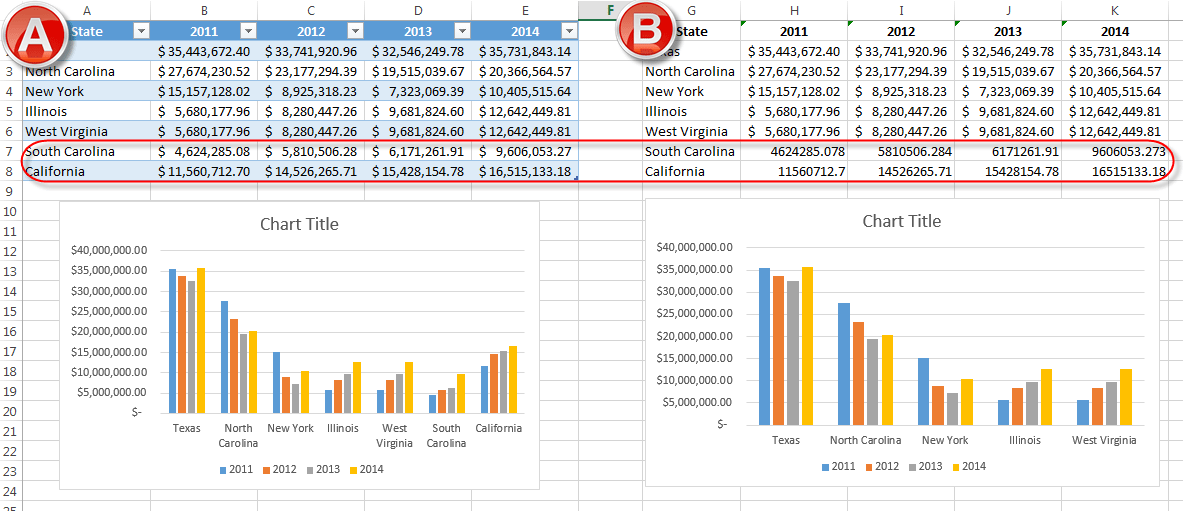Click $20,000,000.00 axis label in right chart

[x=696, y=336]
